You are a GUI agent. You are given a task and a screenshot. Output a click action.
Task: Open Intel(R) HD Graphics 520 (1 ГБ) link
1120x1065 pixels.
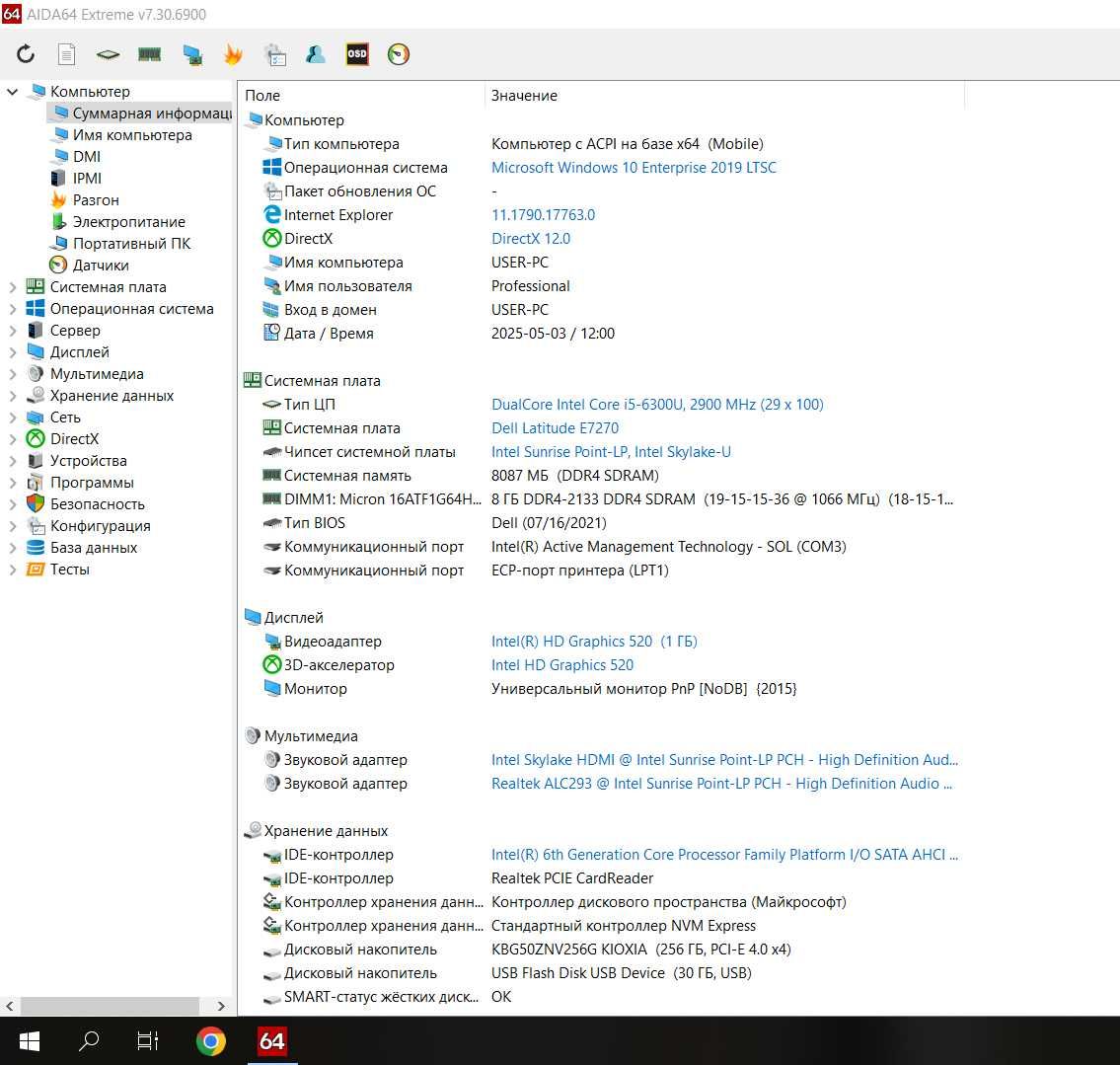594,642
